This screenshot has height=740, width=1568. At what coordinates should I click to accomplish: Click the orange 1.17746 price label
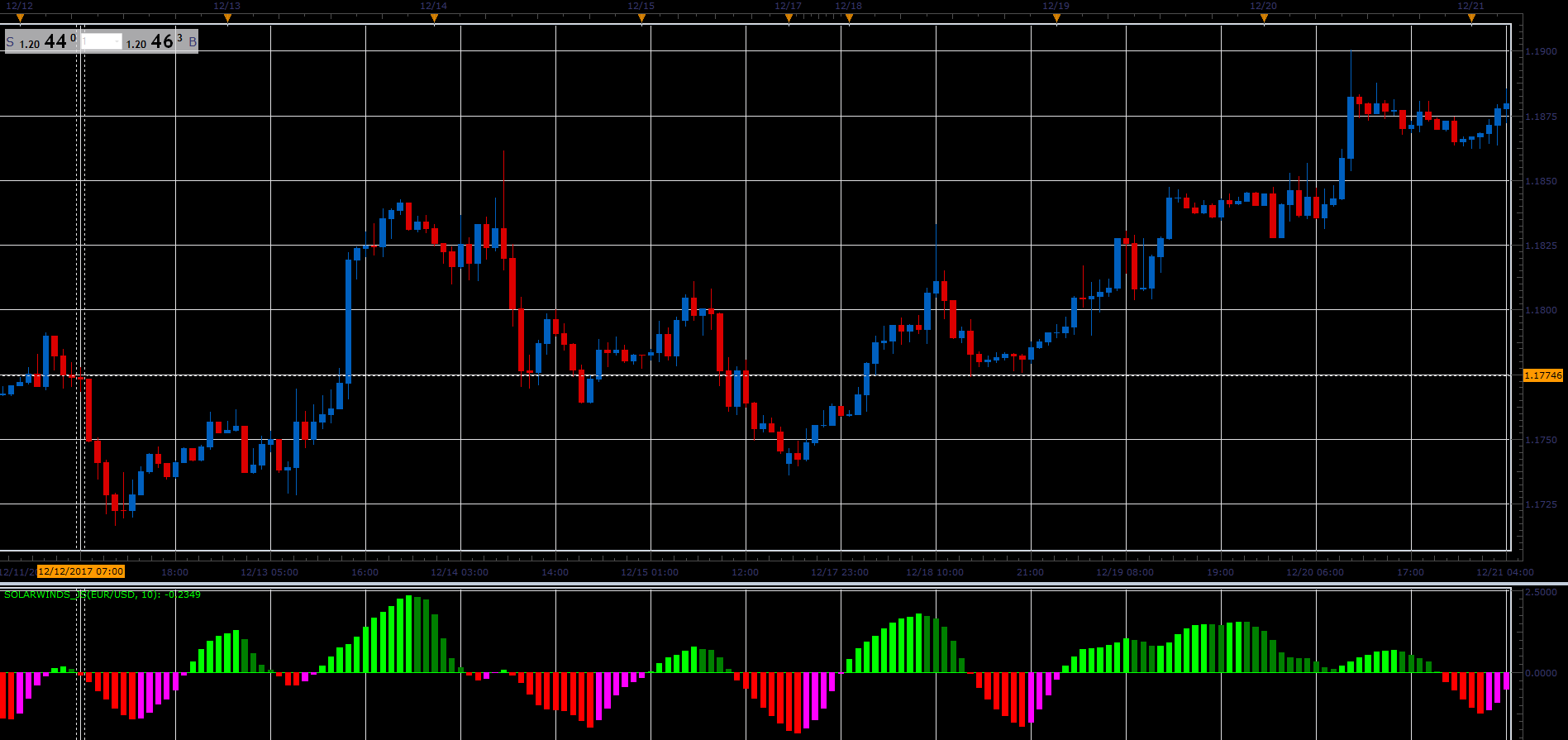tap(1543, 375)
